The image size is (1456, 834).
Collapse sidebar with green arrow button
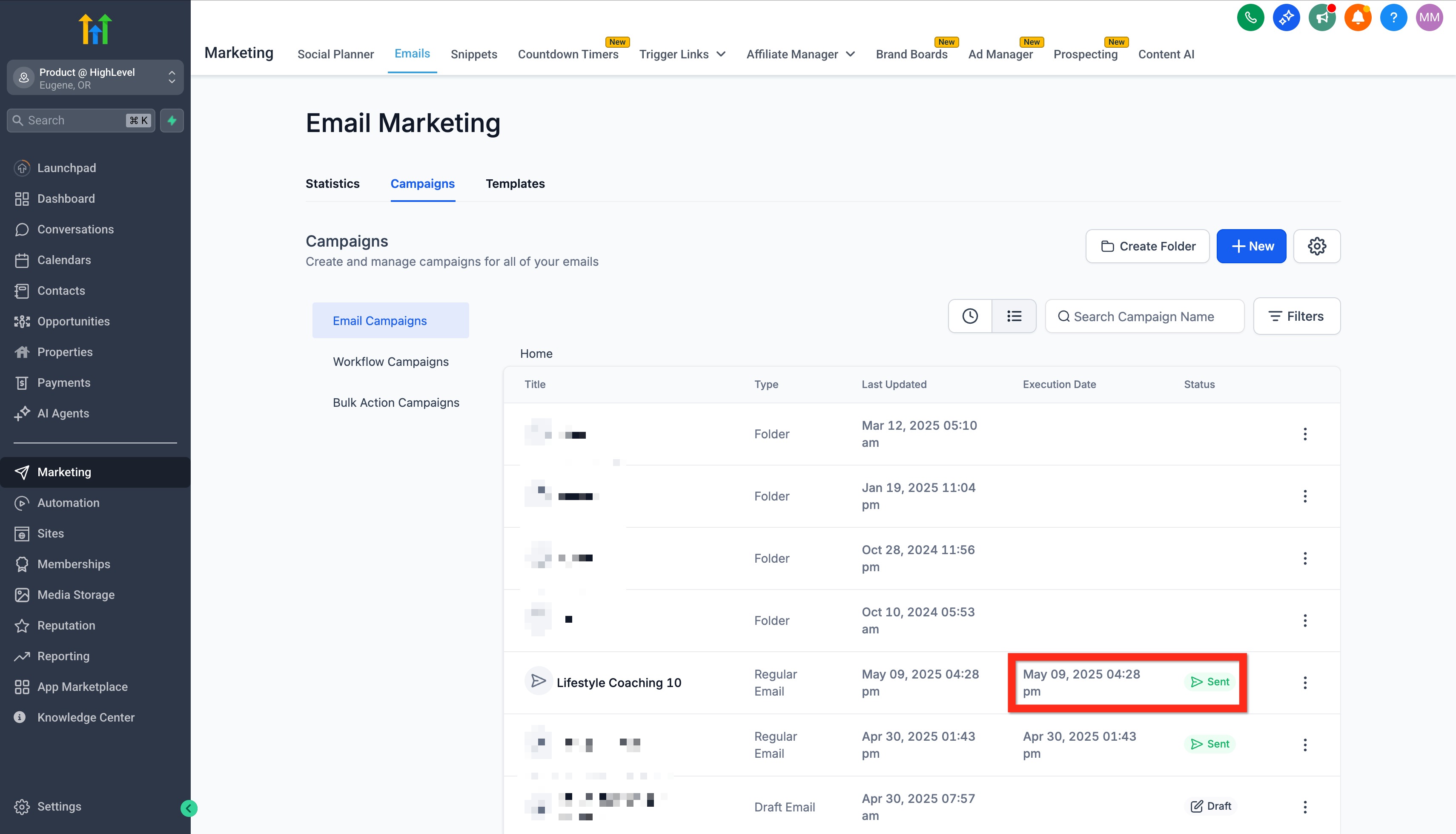[189, 808]
